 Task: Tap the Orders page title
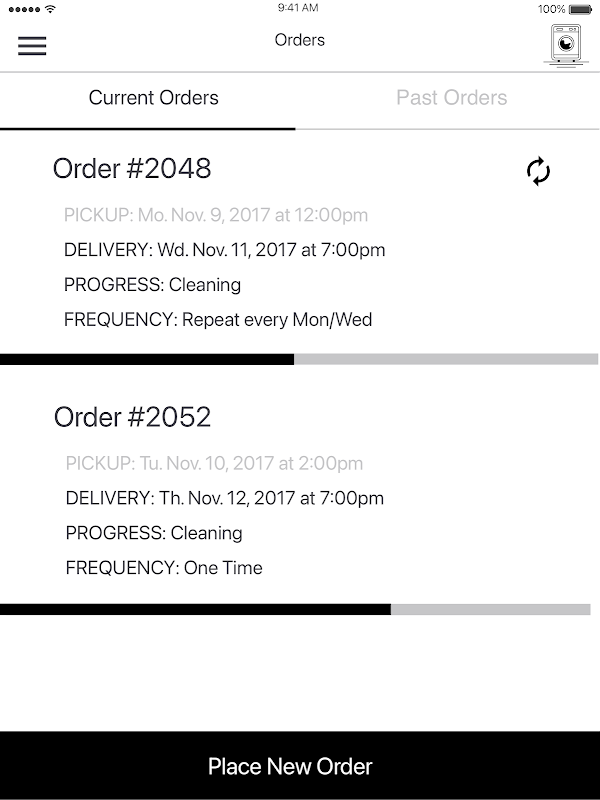coord(300,41)
